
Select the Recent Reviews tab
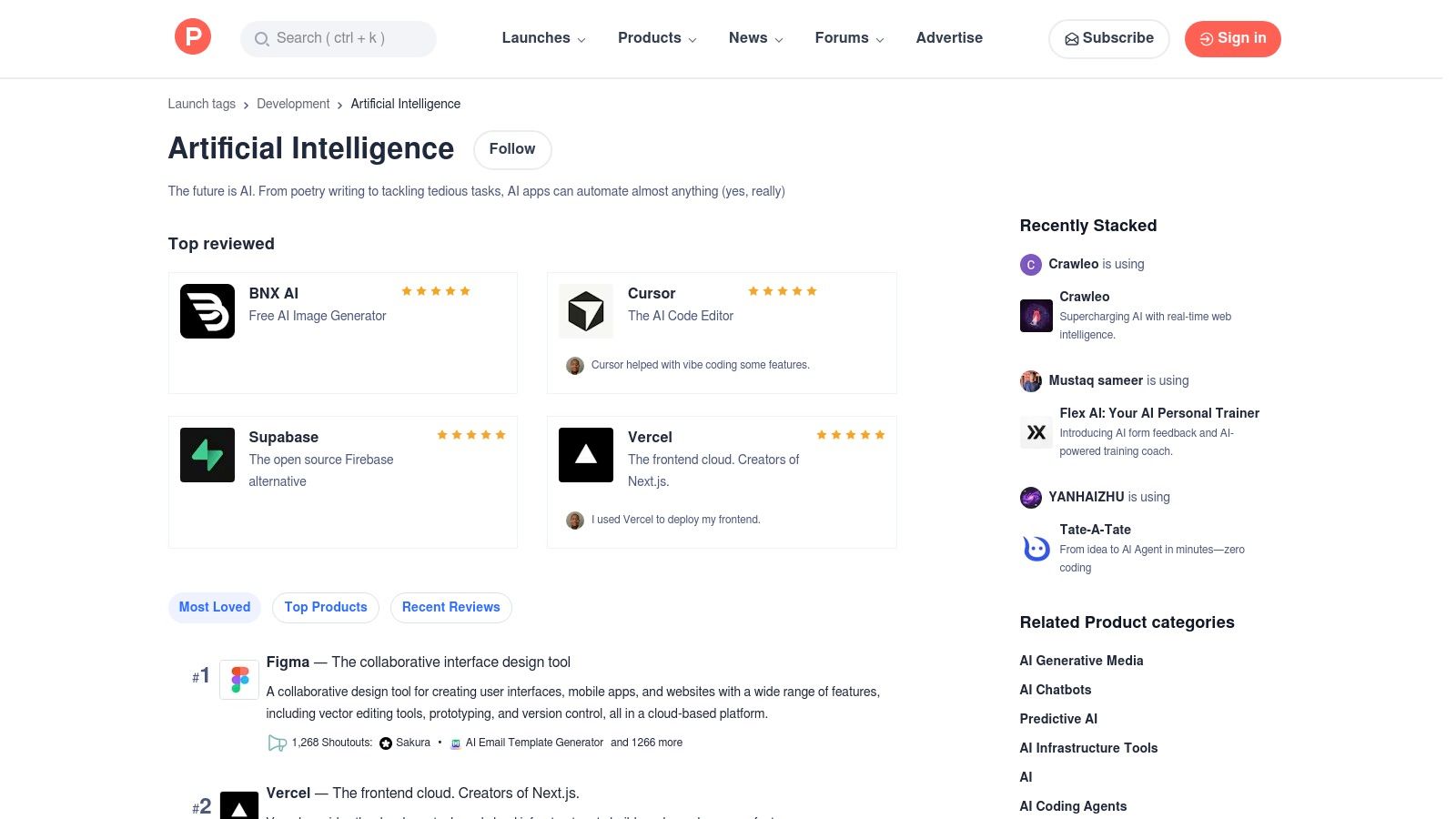450,607
